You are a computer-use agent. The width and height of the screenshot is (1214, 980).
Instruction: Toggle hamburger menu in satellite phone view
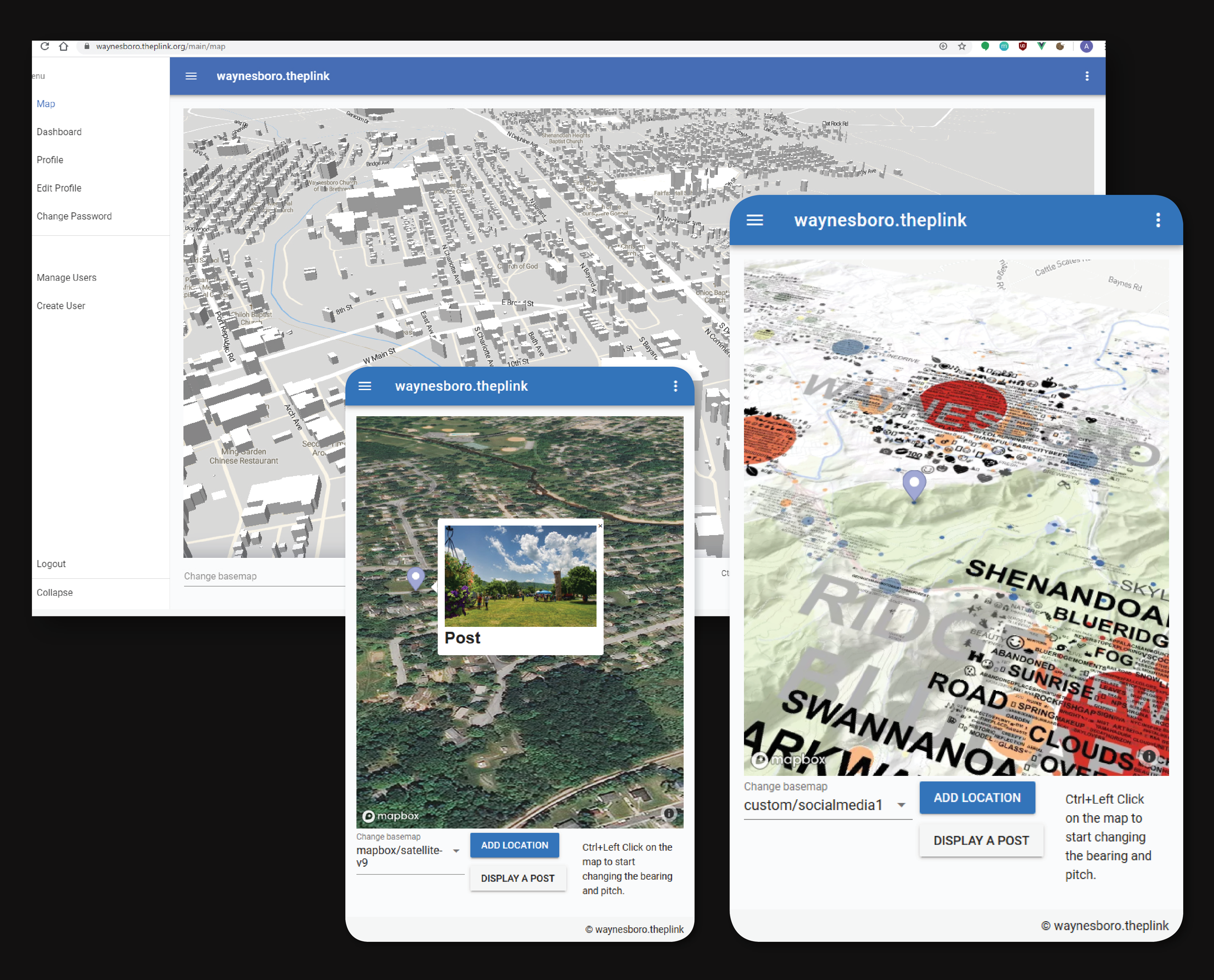coord(365,386)
